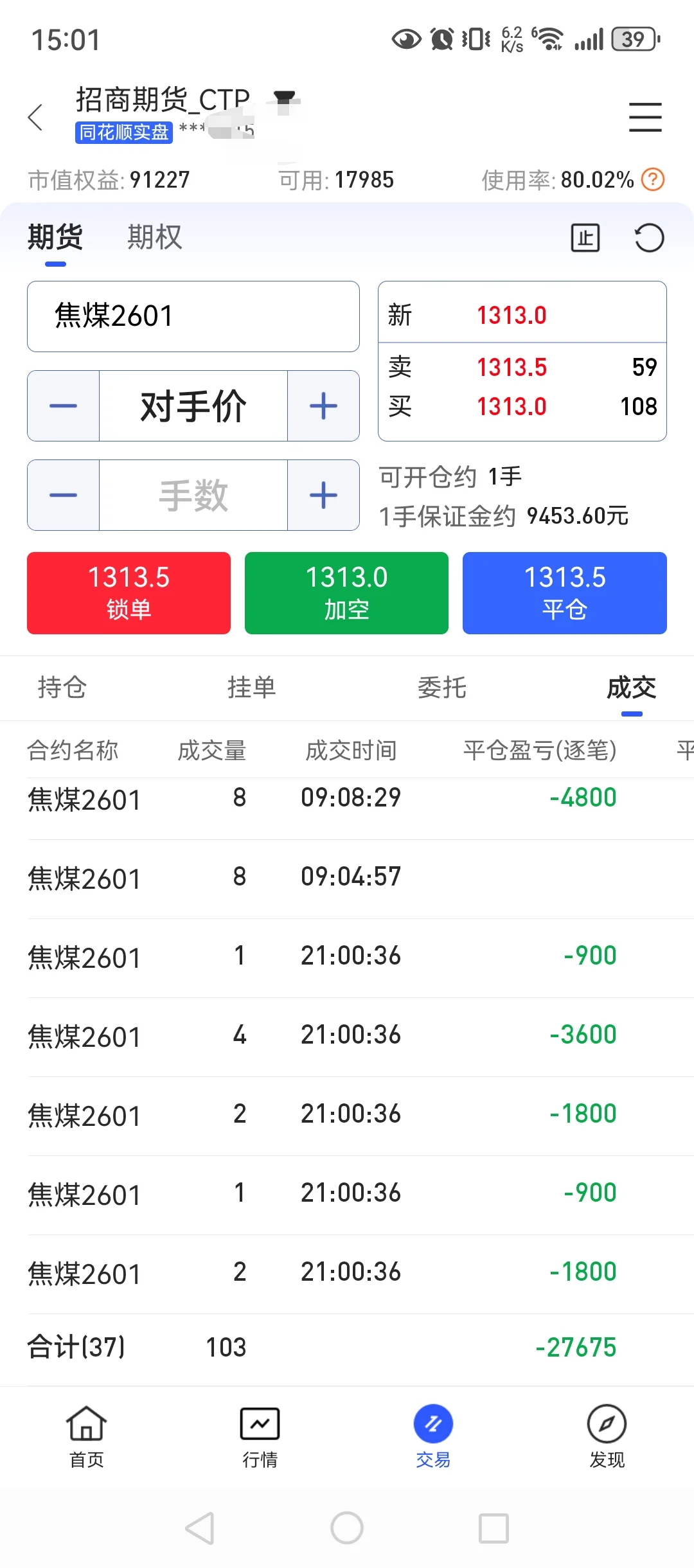Tap 买 price 1313.0 in quote panel
The width and height of the screenshot is (694, 1568).
(x=512, y=407)
